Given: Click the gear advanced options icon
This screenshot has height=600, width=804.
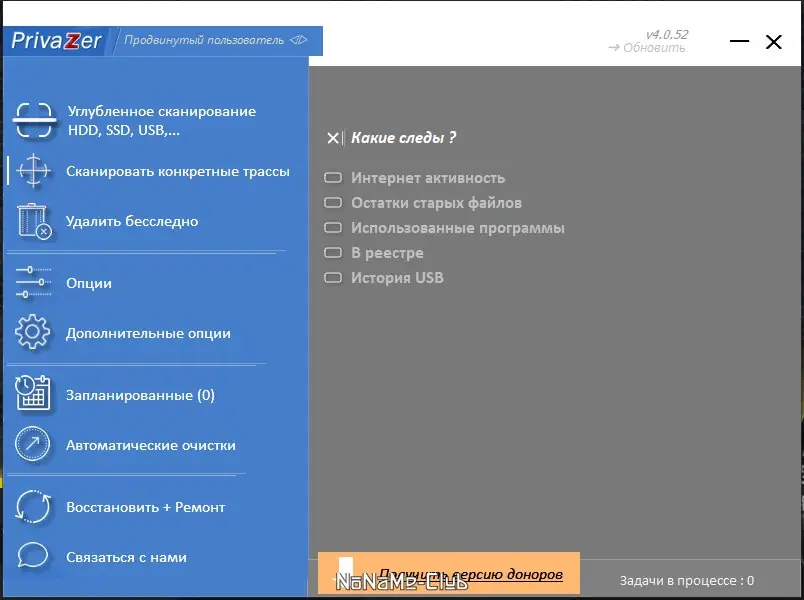Looking at the screenshot, I should 33,332.
